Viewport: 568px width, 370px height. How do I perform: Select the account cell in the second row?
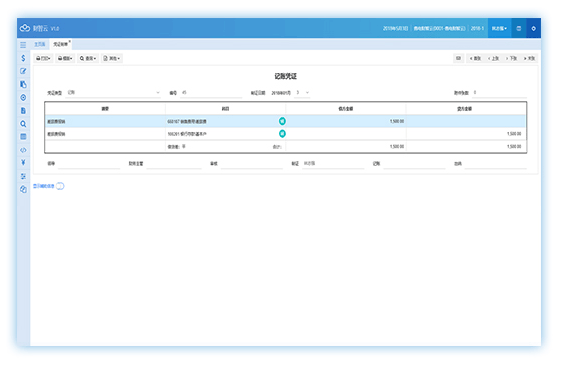[x=225, y=134]
